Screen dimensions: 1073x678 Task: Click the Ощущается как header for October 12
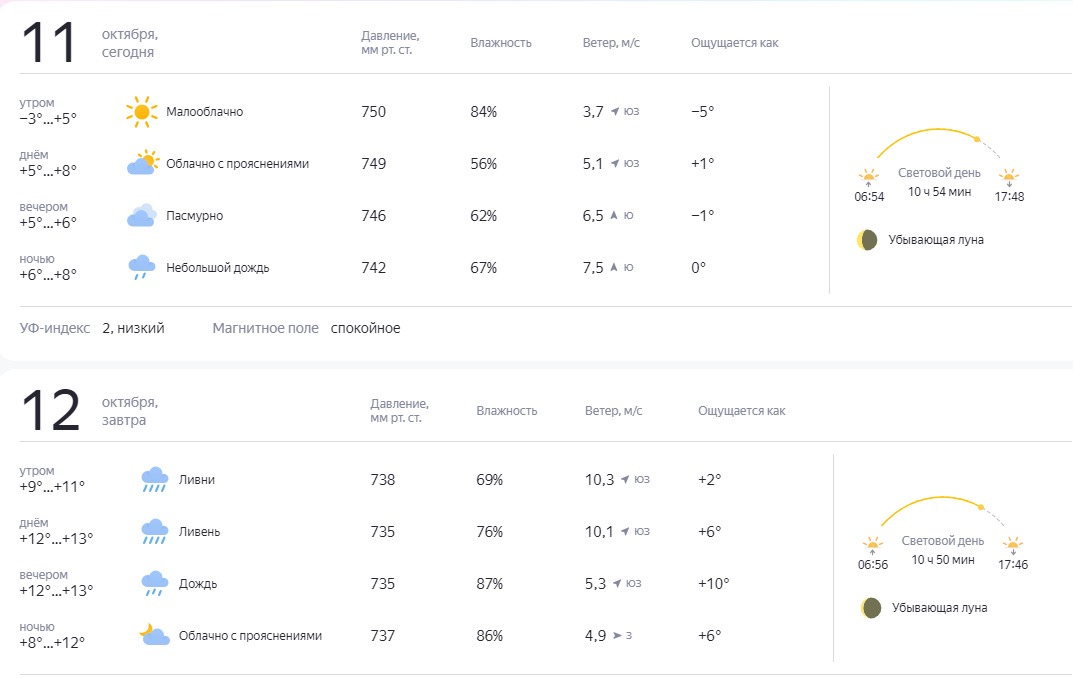[742, 410]
